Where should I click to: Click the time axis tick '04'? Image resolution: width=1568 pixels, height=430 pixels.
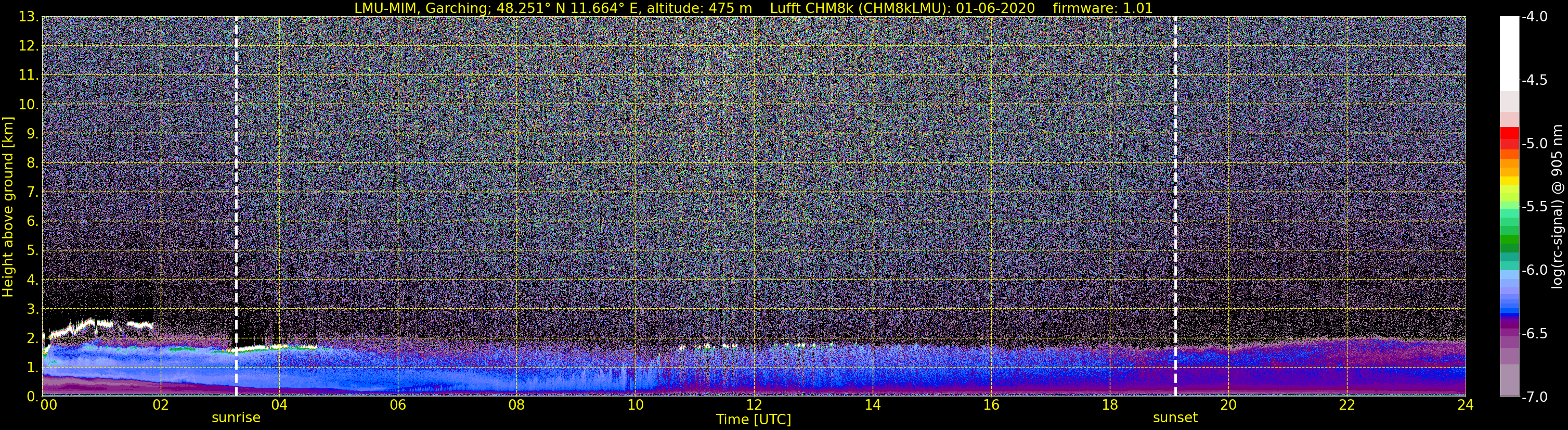pos(279,406)
